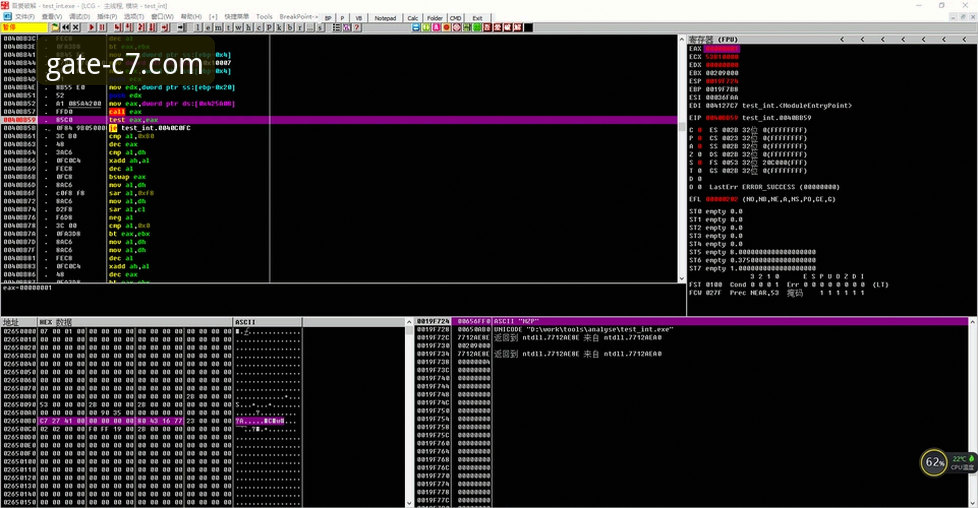Launch Notepad from the toolbar button
Screen dimensions: 978x508
385,17
